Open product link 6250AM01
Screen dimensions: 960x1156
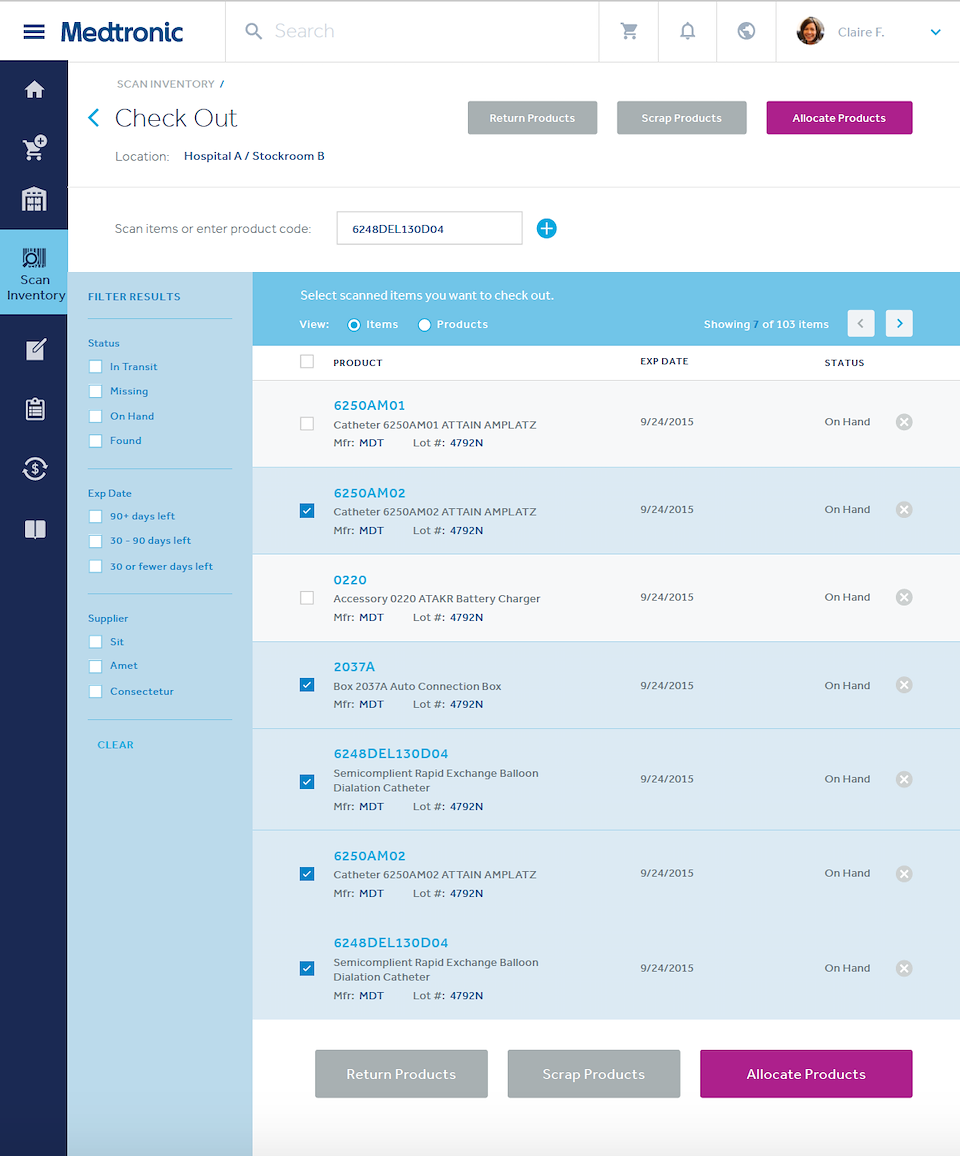(x=369, y=405)
